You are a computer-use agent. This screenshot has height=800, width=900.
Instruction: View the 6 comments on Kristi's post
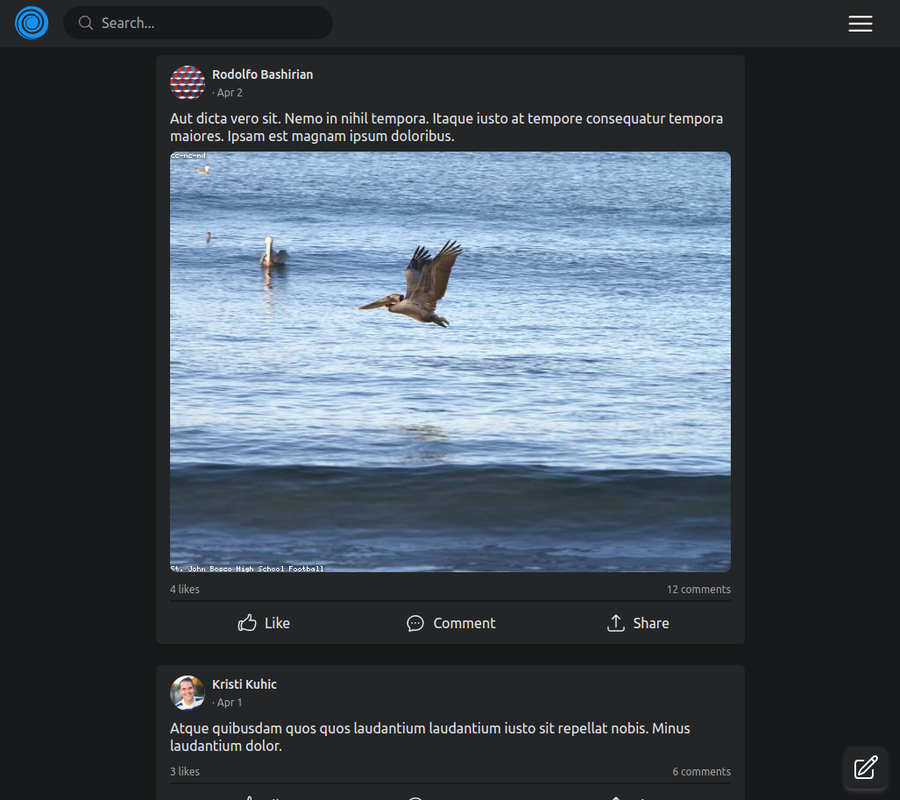tap(701, 771)
